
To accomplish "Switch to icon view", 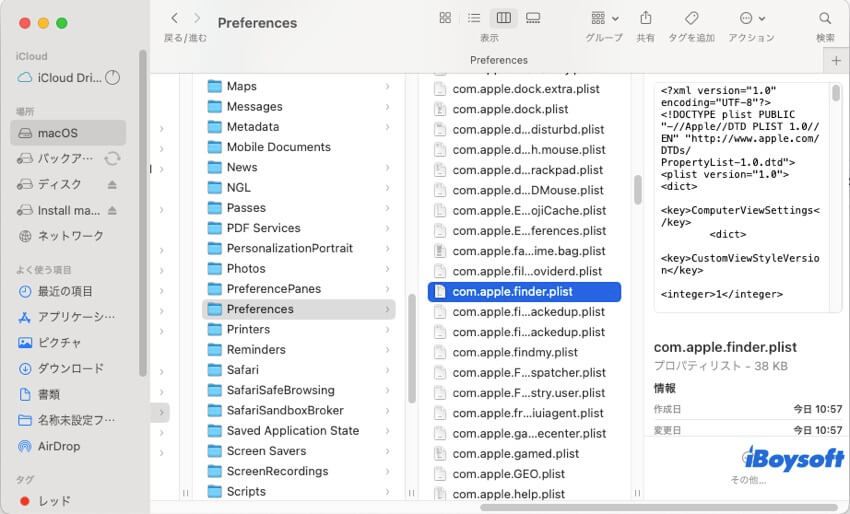I will tap(445, 18).
